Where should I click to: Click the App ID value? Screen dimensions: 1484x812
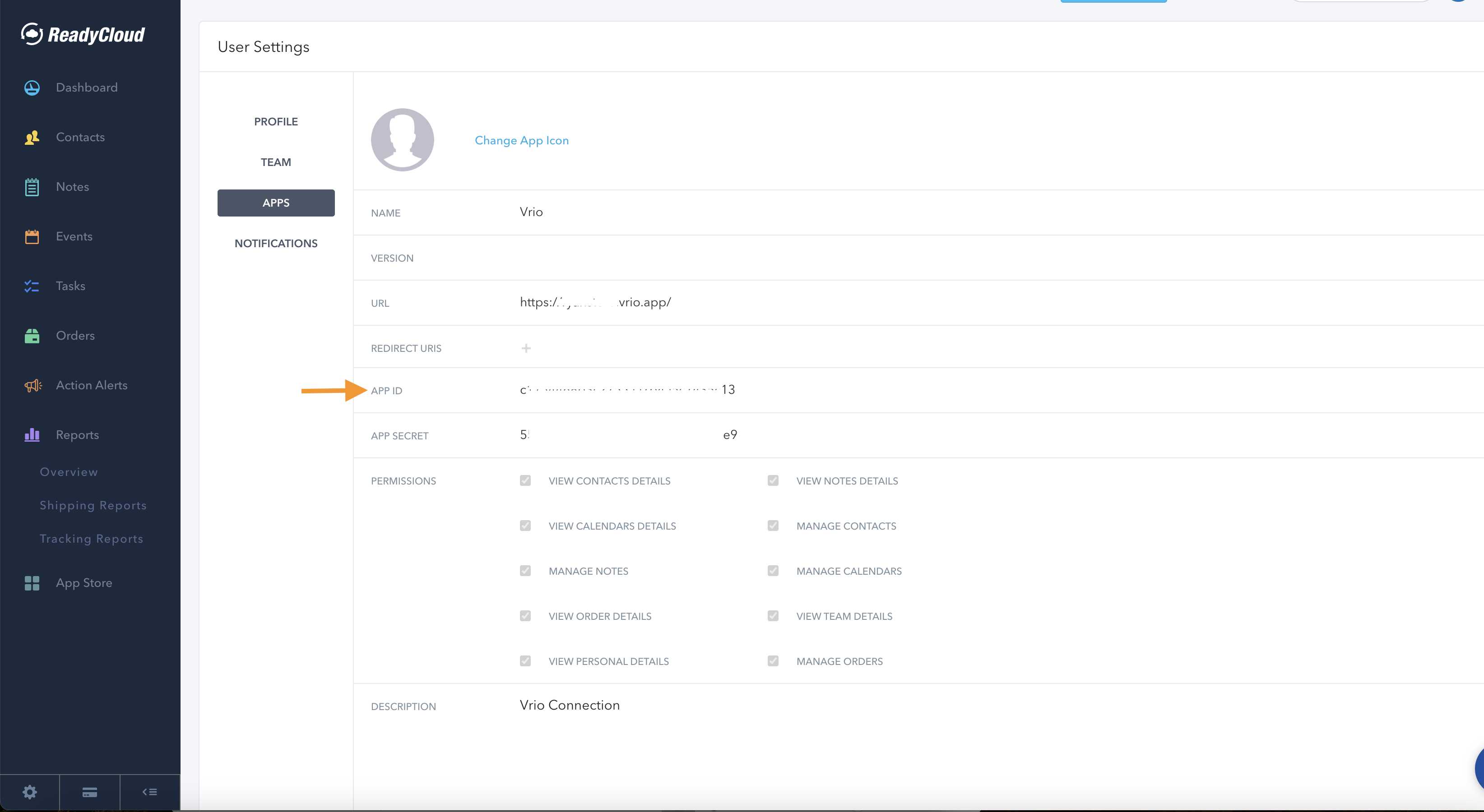627,390
